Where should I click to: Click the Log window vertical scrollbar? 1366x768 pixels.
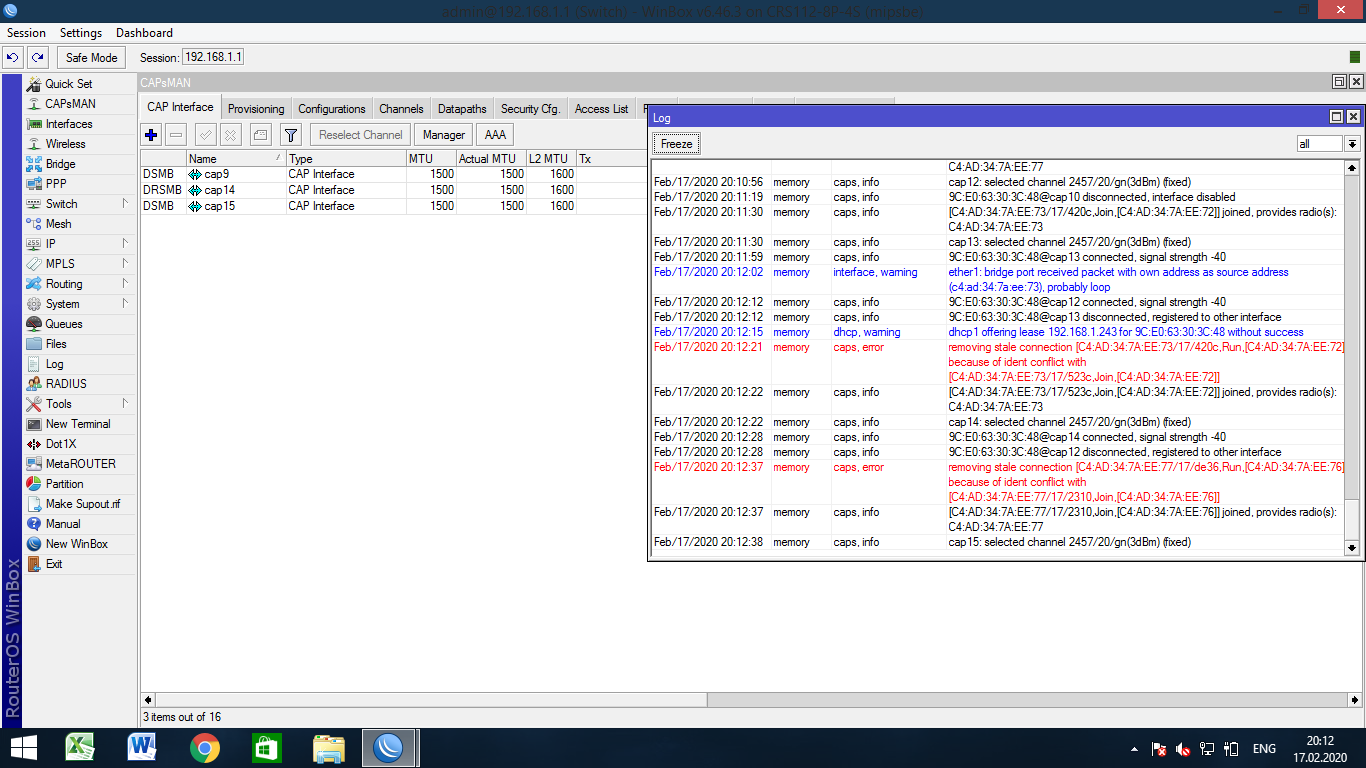[1352, 357]
